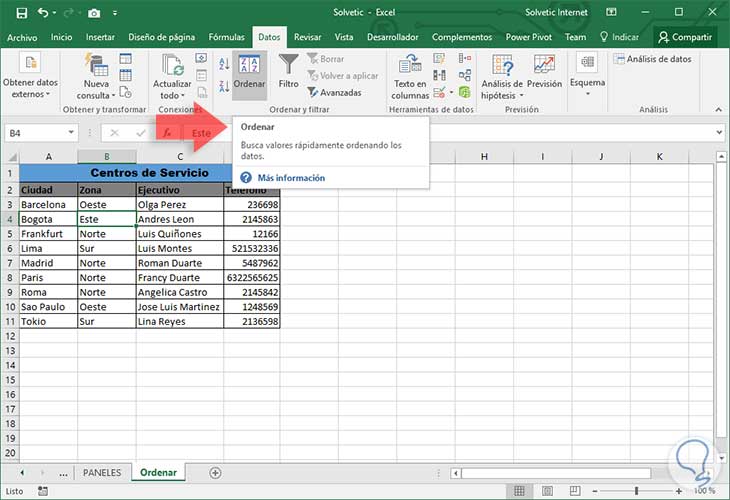Click the zoom slider handle
Image resolution: width=730 pixels, height=500 pixels.
pos(636,491)
